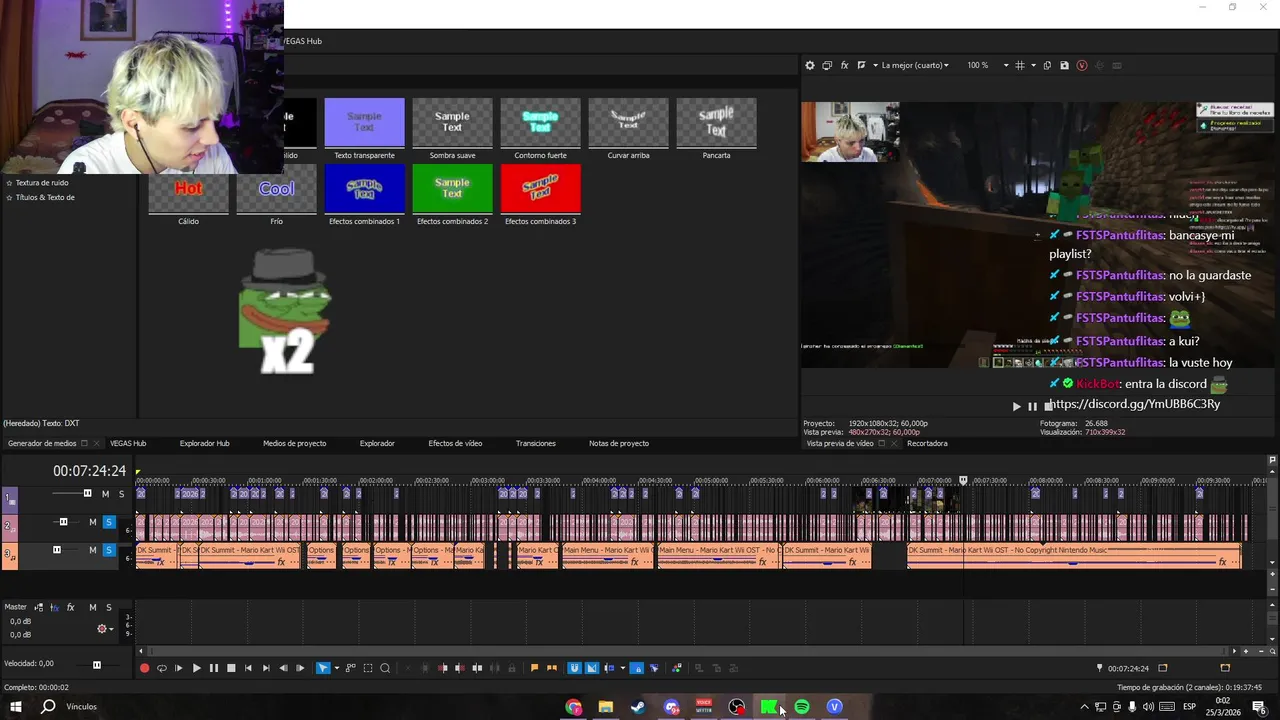Mute audio track 3
Screen dimensions: 1280x720
(x=93, y=550)
